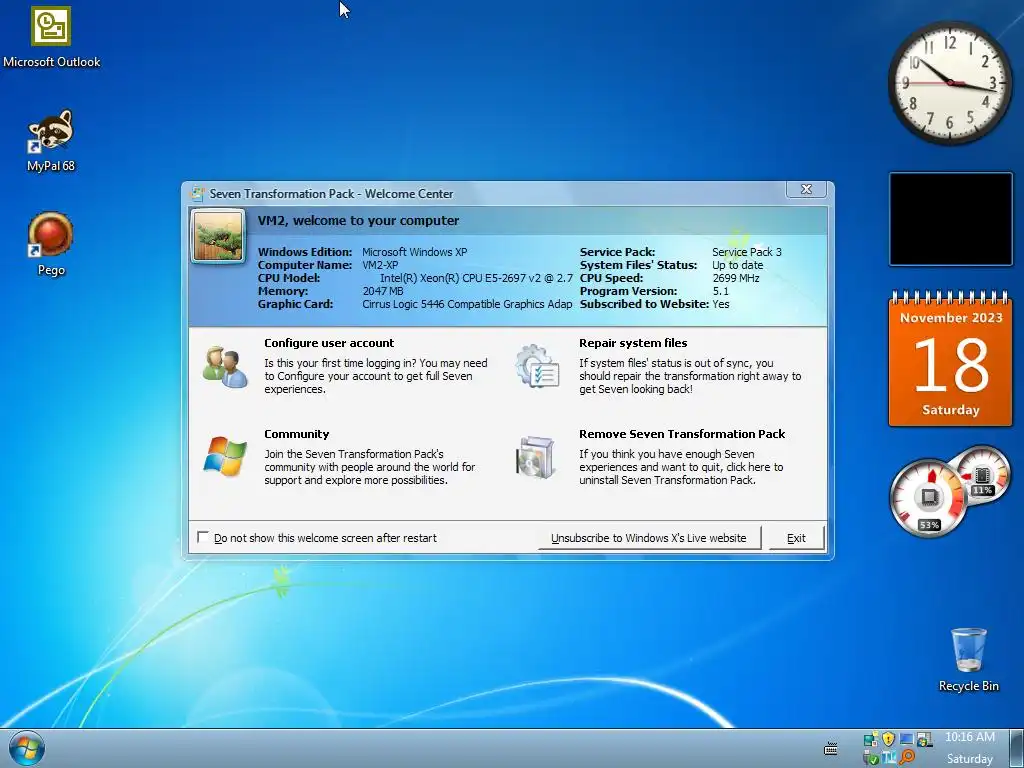This screenshot has height=768, width=1024.
Task: Select the MyPal 68 raccoon shortcut
Action: [x=51, y=140]
